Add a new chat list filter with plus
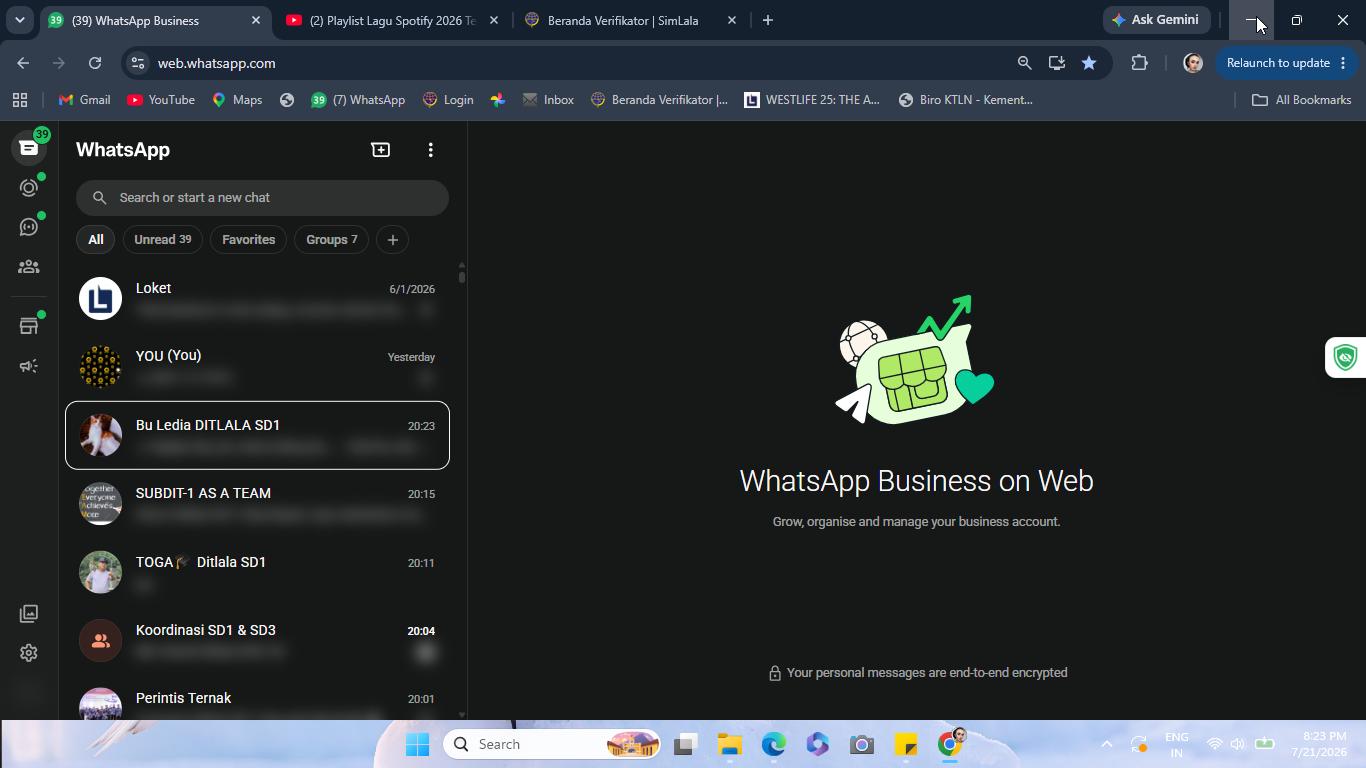The width and height of the screenshot is (1366, 768). click(x=393, y=240)
